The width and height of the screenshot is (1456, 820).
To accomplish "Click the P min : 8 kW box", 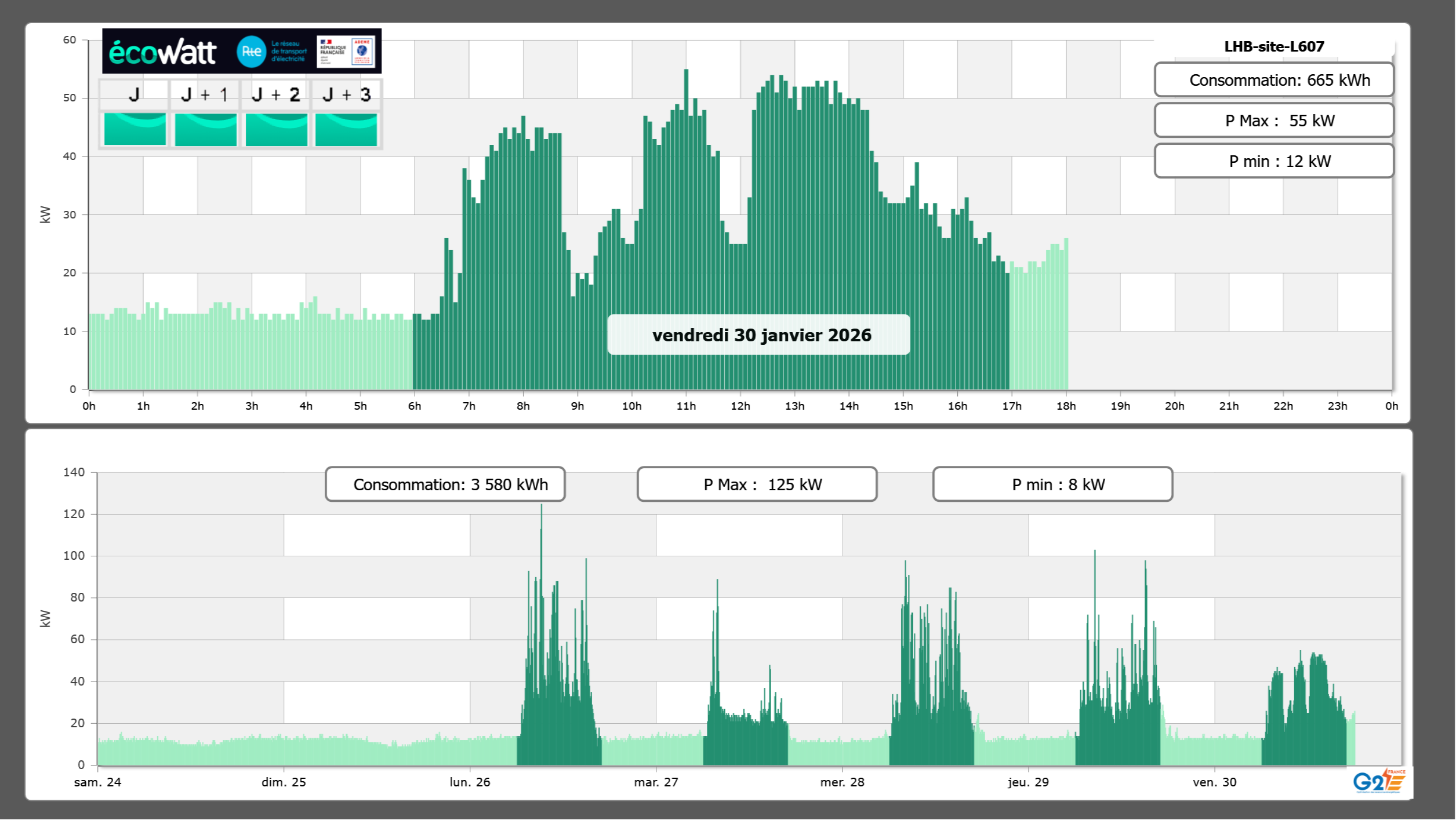I will click(1052, 484).
